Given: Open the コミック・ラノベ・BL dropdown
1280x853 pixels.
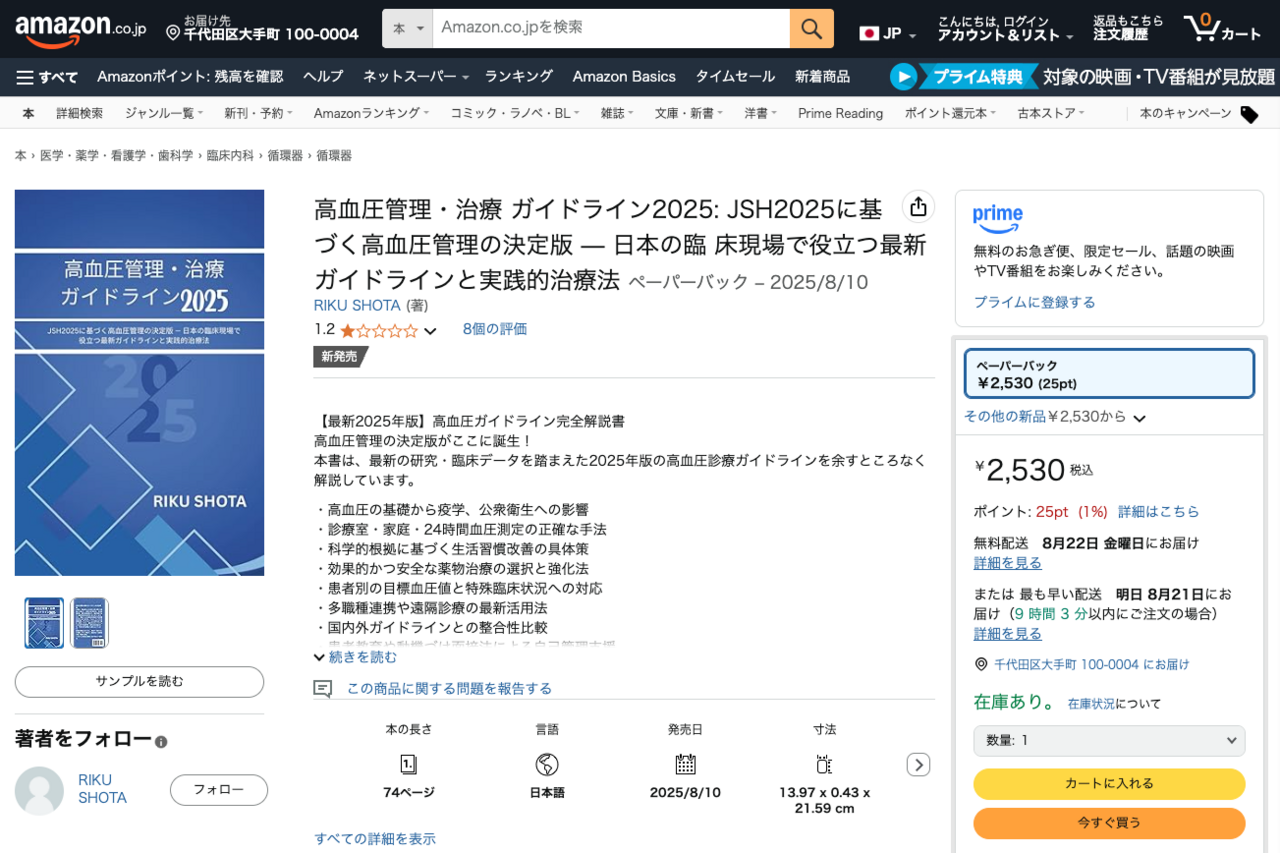Looking at the screenshot, I should pyautogui.click(x=514, y=114).
